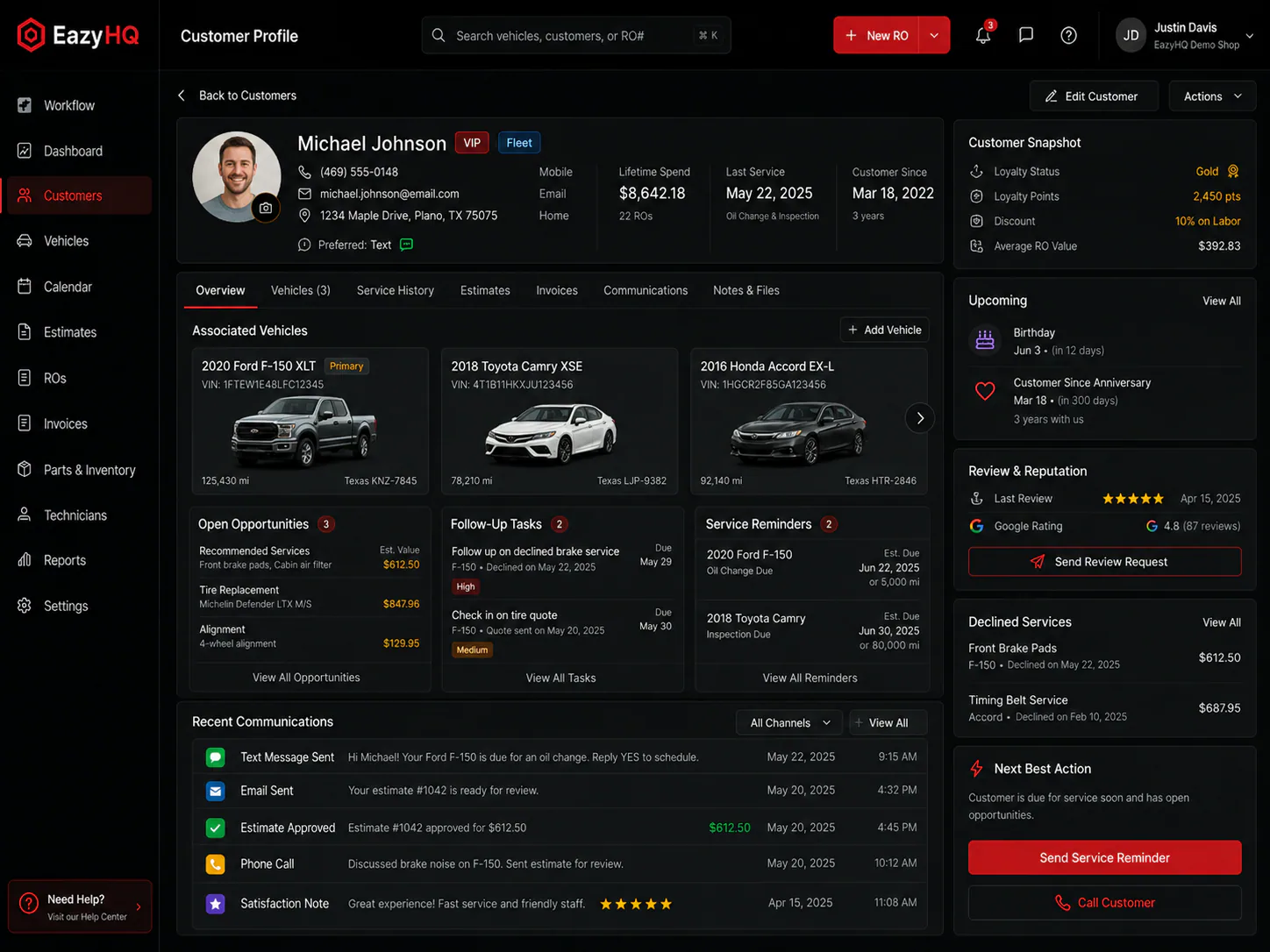Open the Invoices tab in profile

coord(557,291)
